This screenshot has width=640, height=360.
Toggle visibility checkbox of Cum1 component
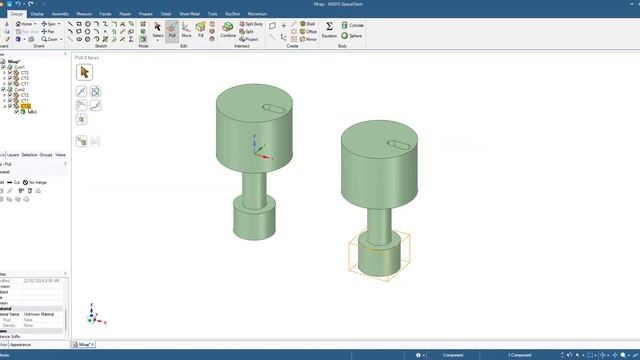(4, 67)
